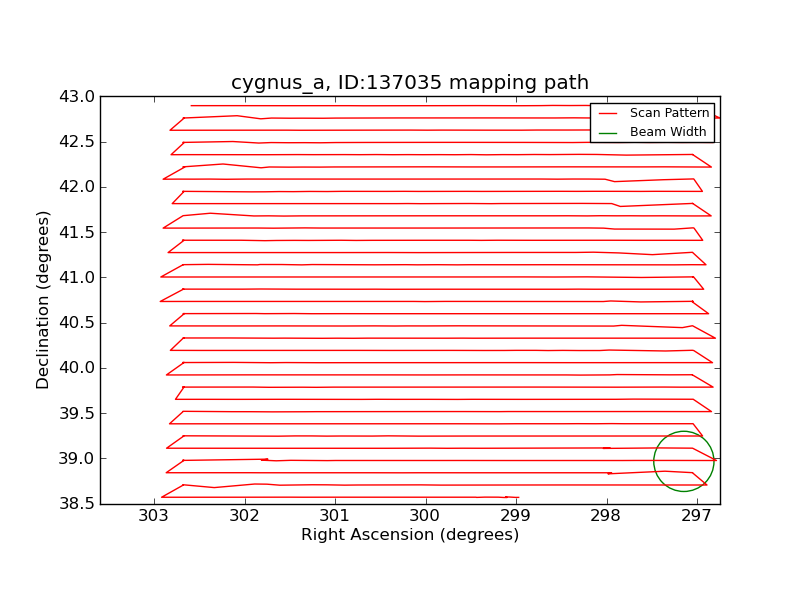Click the 301 right ascension tick label
Viewport: 800px width, 600px height.
[335, 516]
